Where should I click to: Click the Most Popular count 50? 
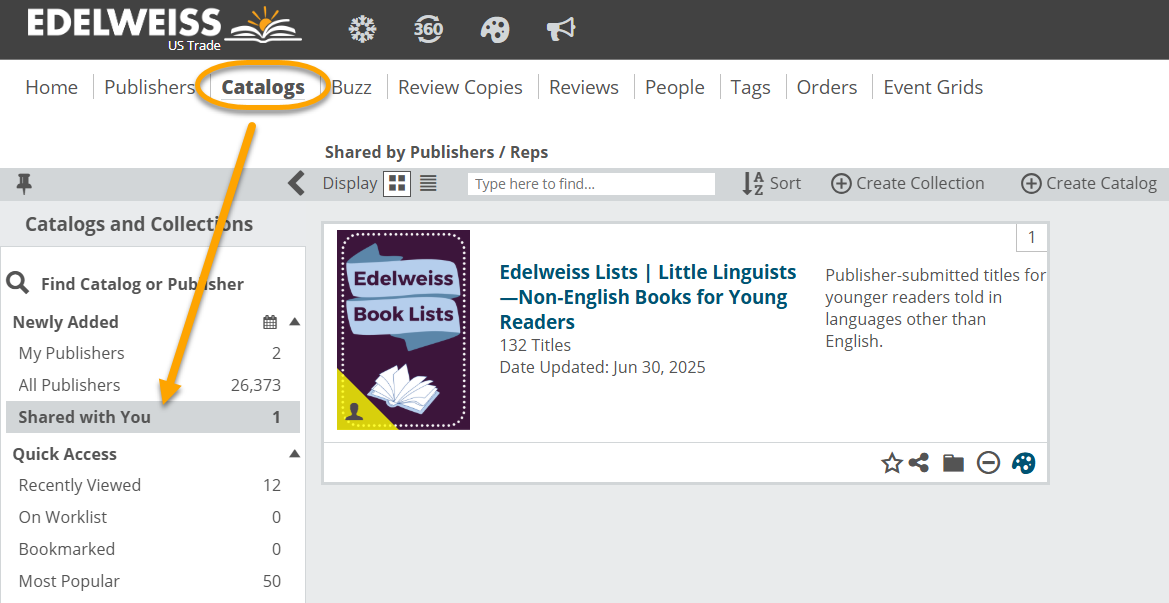(x=272, y=581)
